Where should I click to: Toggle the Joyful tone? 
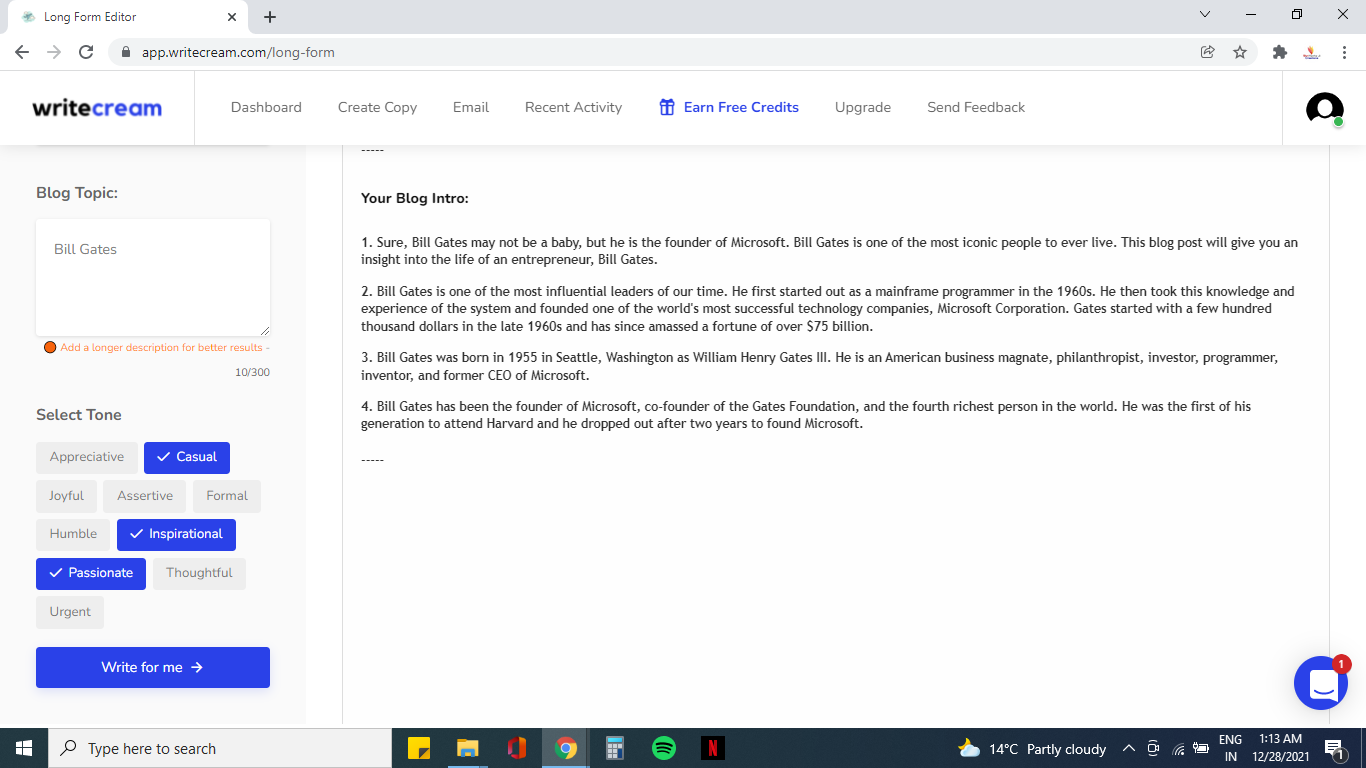[x=67, y=496]
